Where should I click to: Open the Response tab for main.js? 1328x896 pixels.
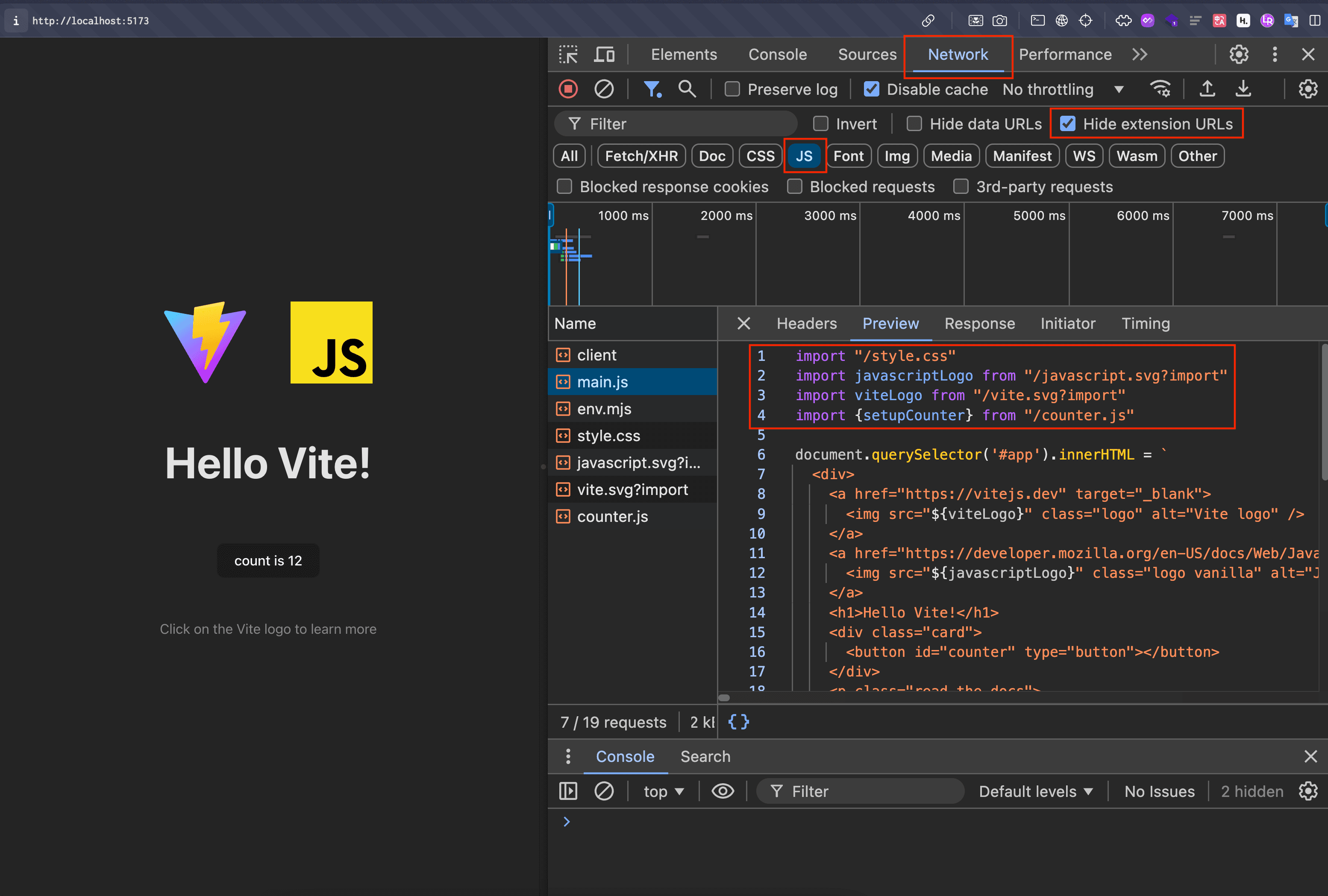[979, 323]
